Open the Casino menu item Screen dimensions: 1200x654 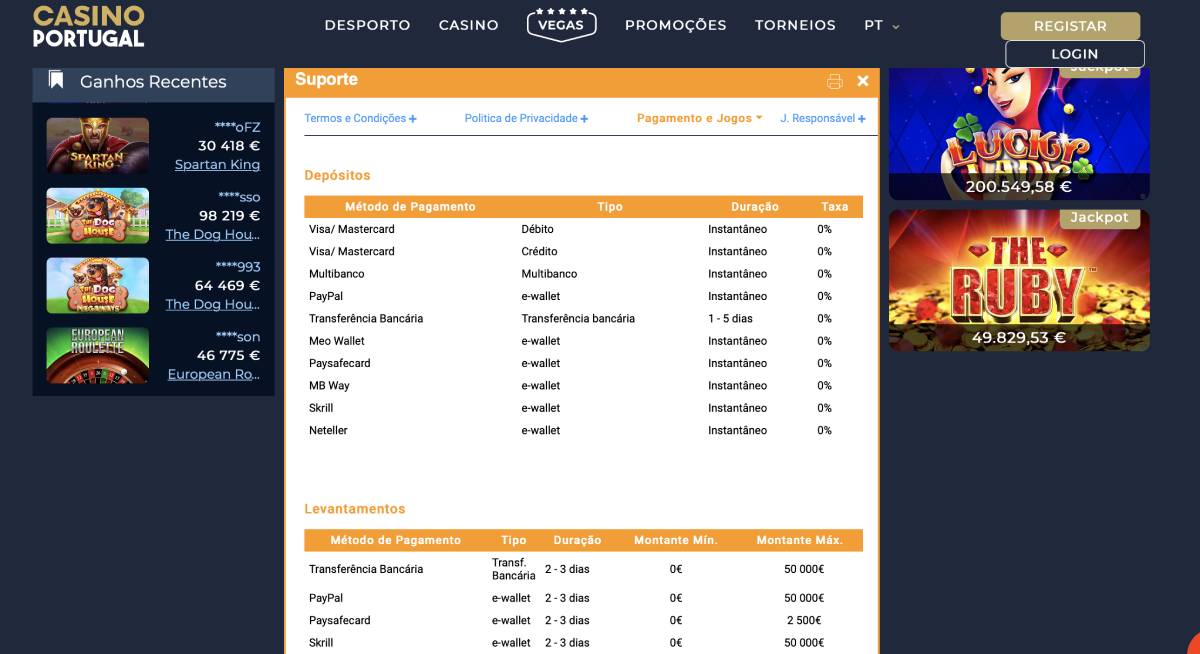(x=468, y=25)
